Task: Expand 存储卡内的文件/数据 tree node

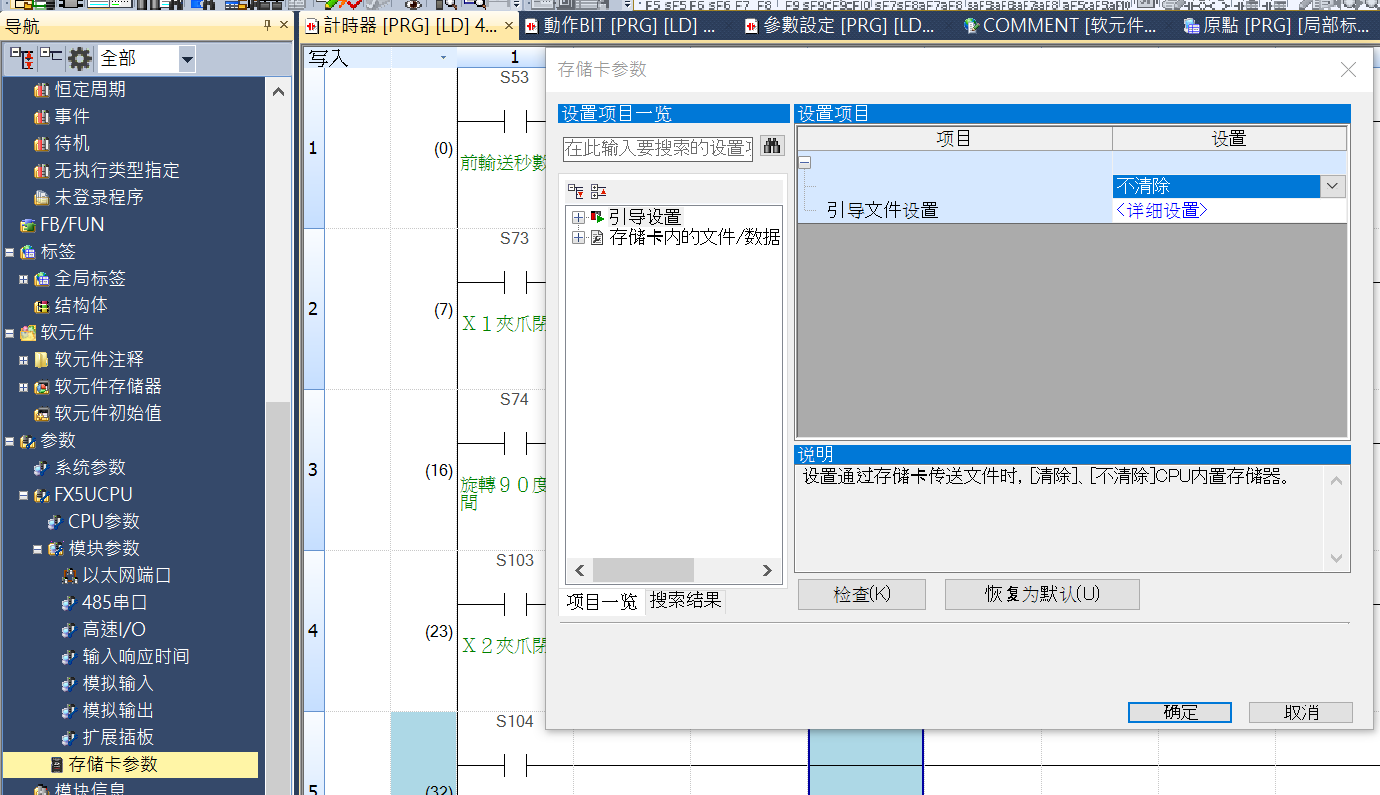Action: click(x=578, y=238)
